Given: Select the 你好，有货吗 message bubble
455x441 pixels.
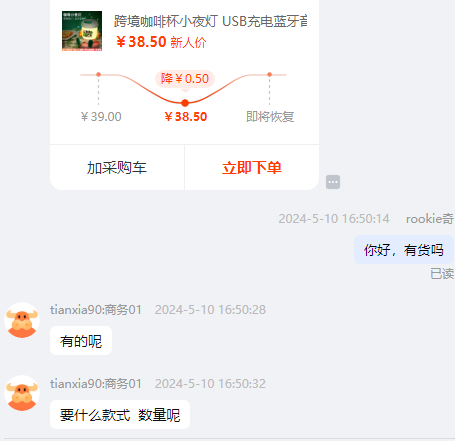Looking at the screenshot, I should (404, 250).
